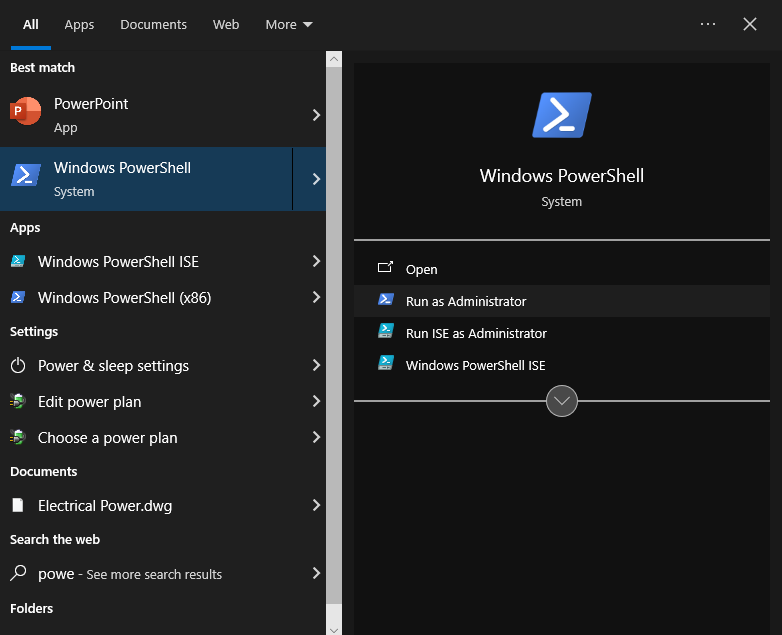Expand Edit power plan chevron
Screen dimensions: 782x635
(316, 401)
